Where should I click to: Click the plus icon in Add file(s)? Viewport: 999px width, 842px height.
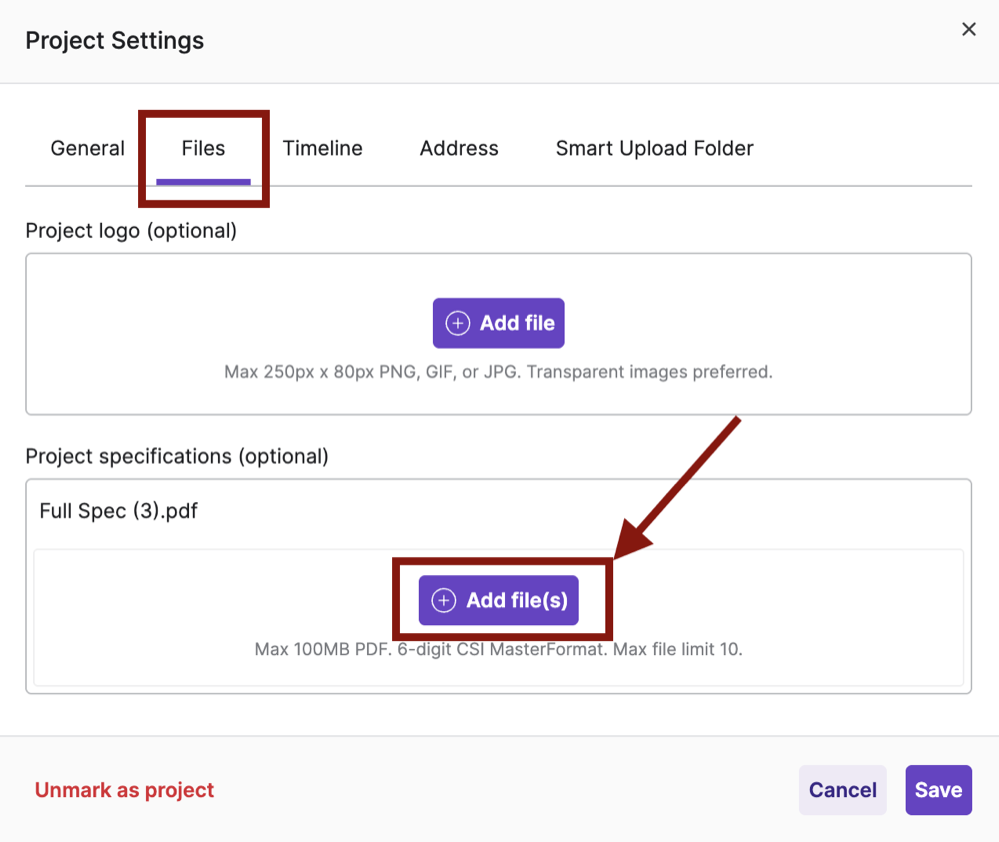click(443, 600)
